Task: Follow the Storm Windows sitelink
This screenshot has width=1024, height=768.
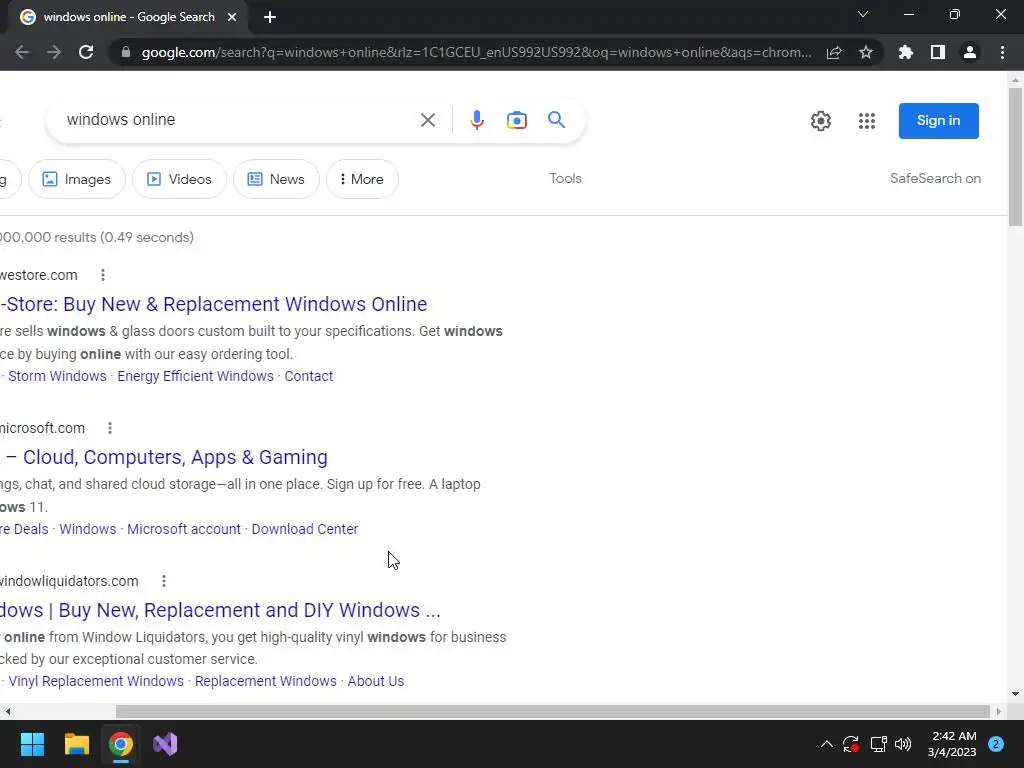Action: click(57, 376)
